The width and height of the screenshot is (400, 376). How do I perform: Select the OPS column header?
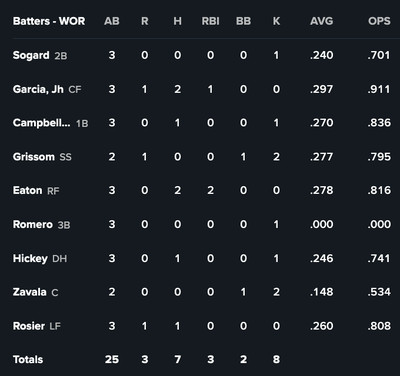pyautogui.click(x=379, y=21)
